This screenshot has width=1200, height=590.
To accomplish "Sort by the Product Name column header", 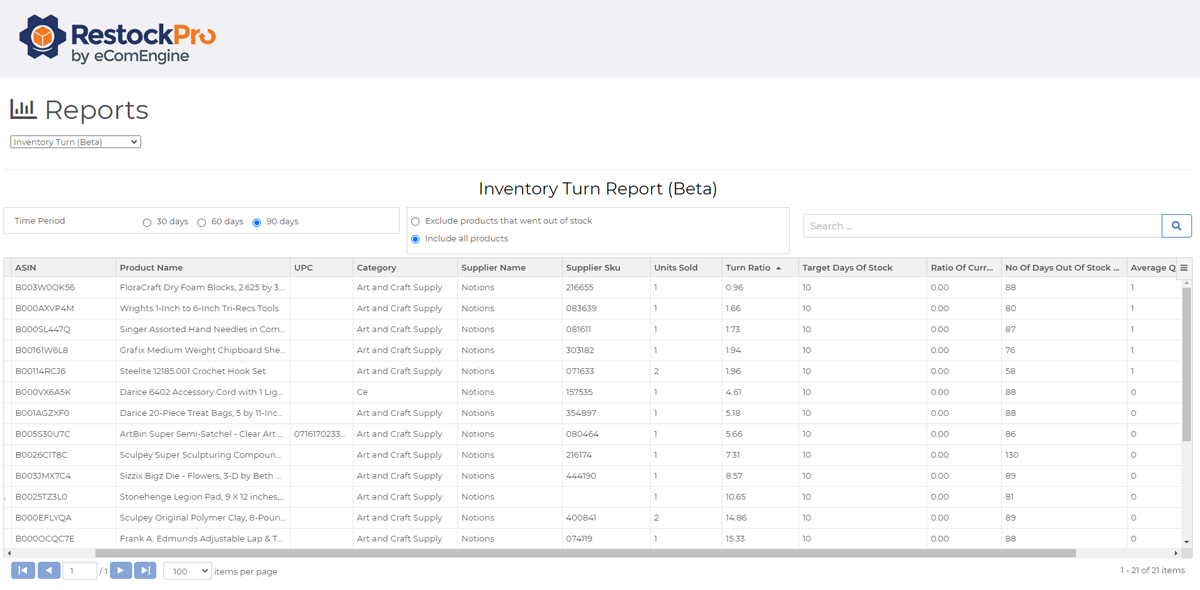I will coord(151,268).
